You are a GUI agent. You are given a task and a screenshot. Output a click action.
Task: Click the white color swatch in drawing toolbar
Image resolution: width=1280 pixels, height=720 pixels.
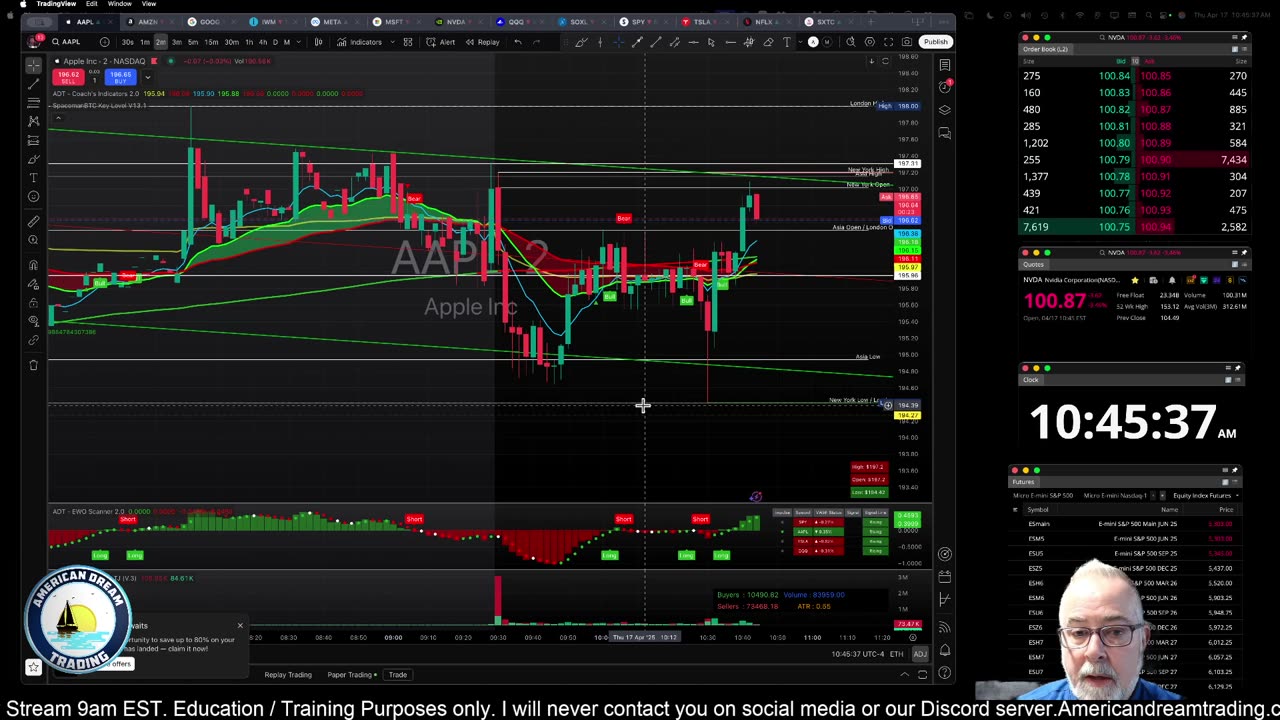point(813,42)
